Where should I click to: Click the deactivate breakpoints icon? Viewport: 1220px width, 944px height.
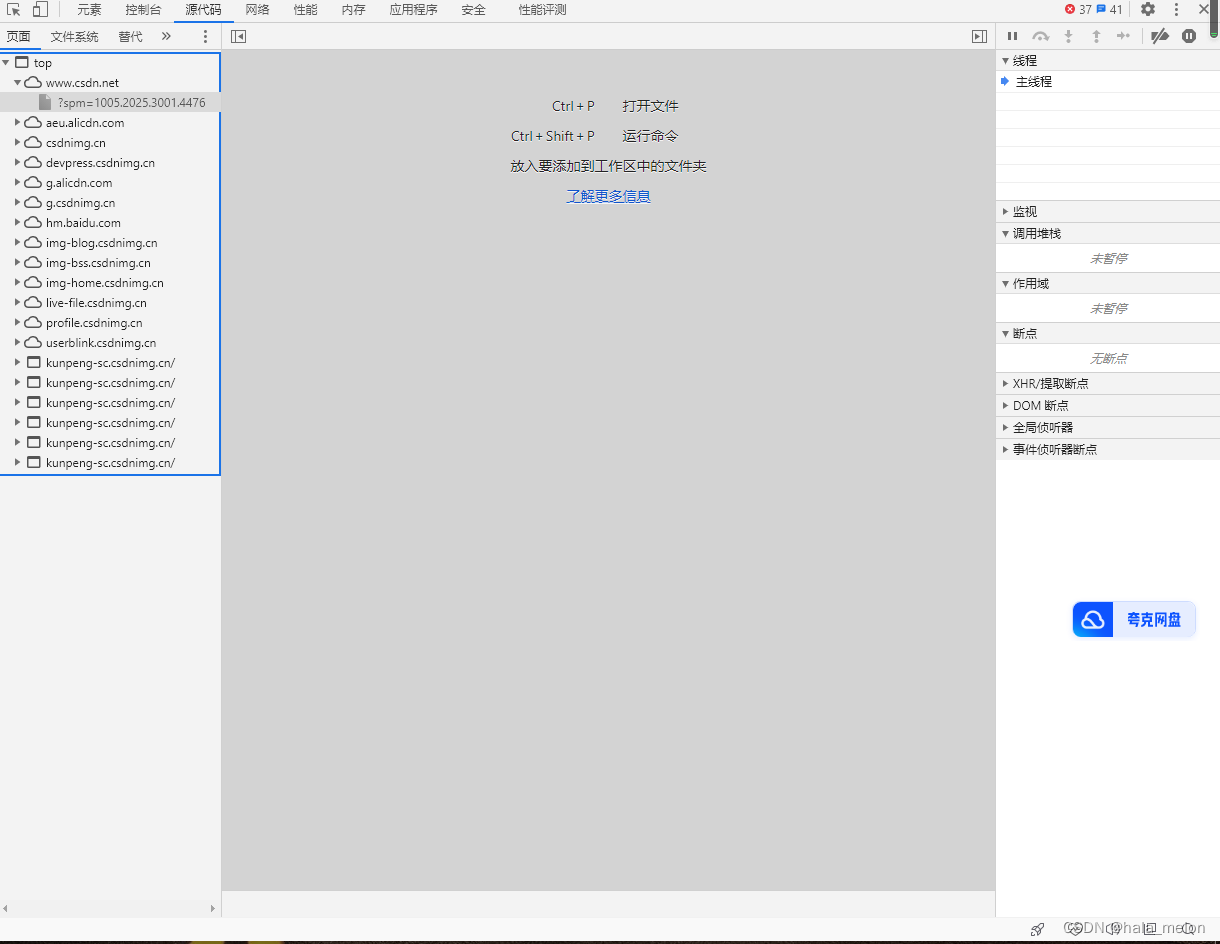(x=1160, y=36)
